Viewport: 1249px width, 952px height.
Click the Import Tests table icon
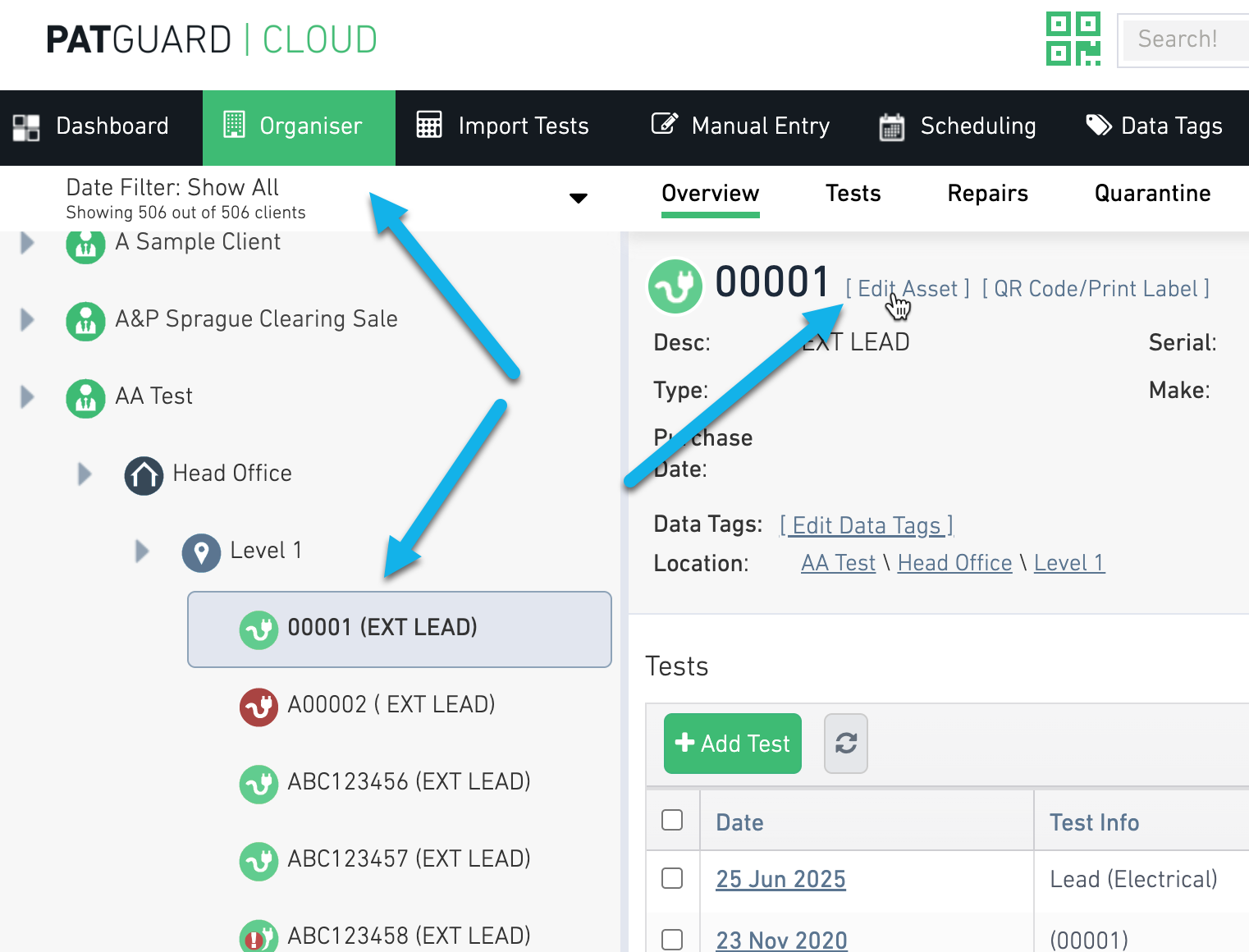[429, 125]
